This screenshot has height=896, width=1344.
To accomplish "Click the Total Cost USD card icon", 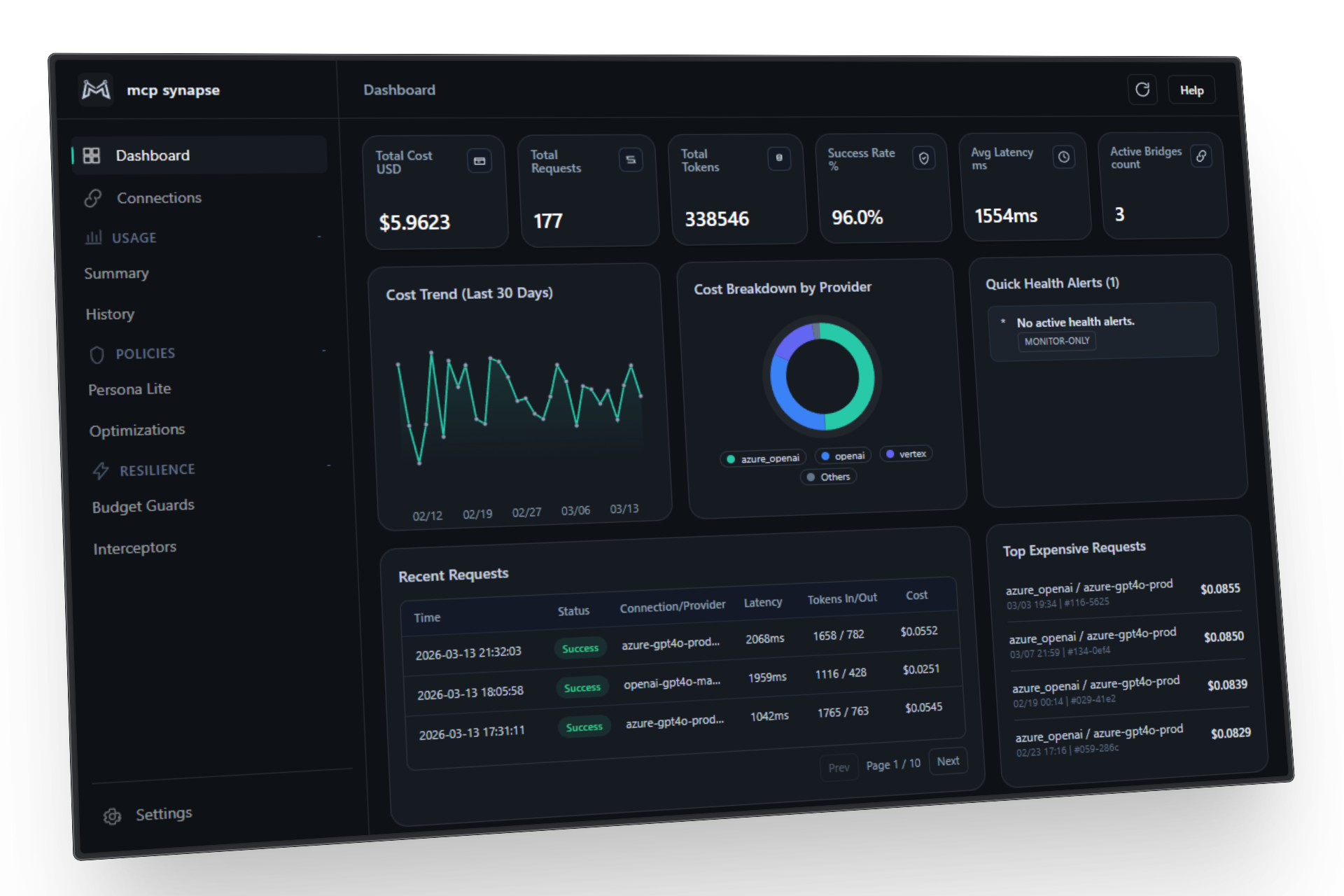I will (x=480, y=160).
